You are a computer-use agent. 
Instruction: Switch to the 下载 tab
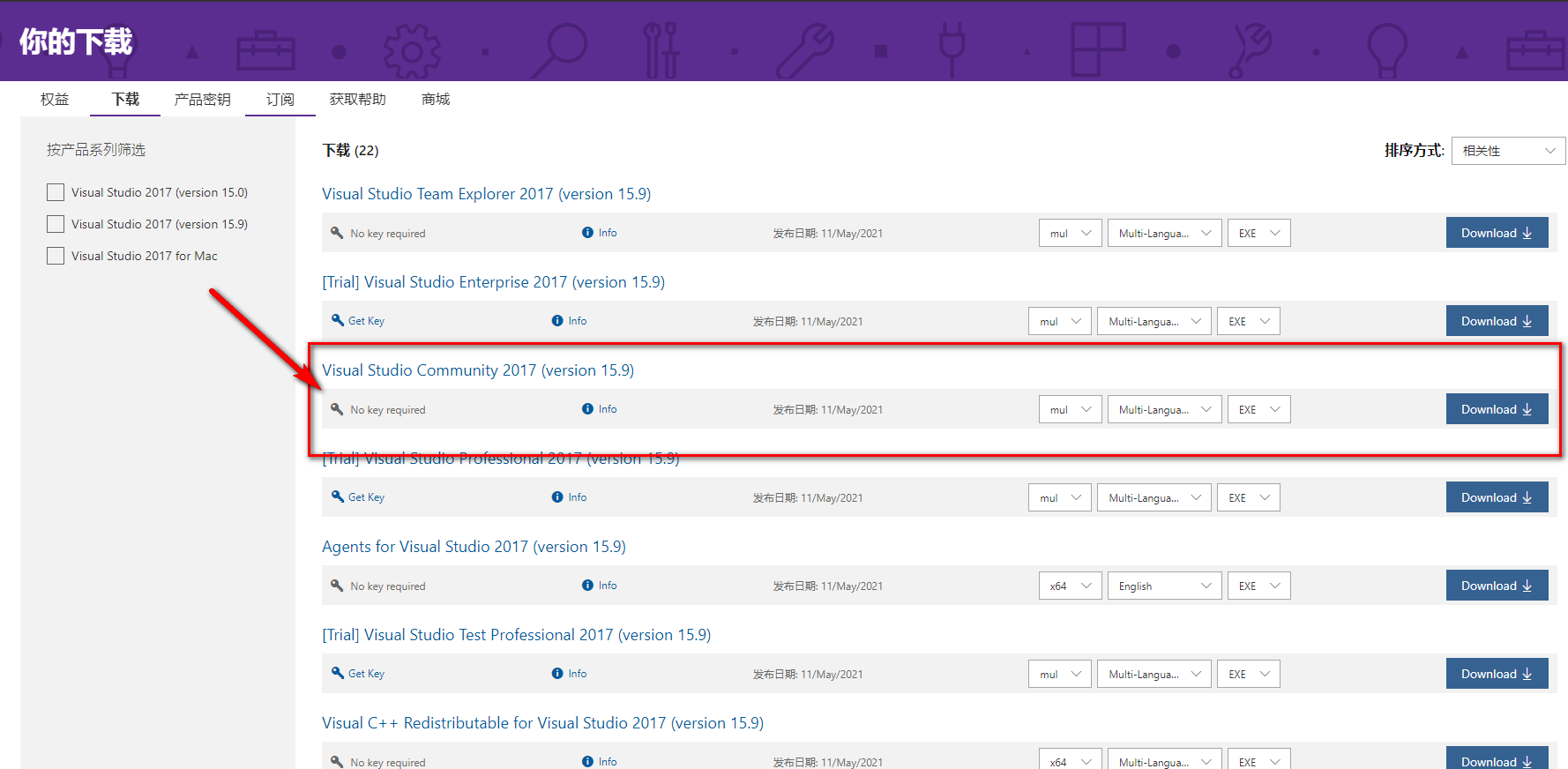click(125, 99)
